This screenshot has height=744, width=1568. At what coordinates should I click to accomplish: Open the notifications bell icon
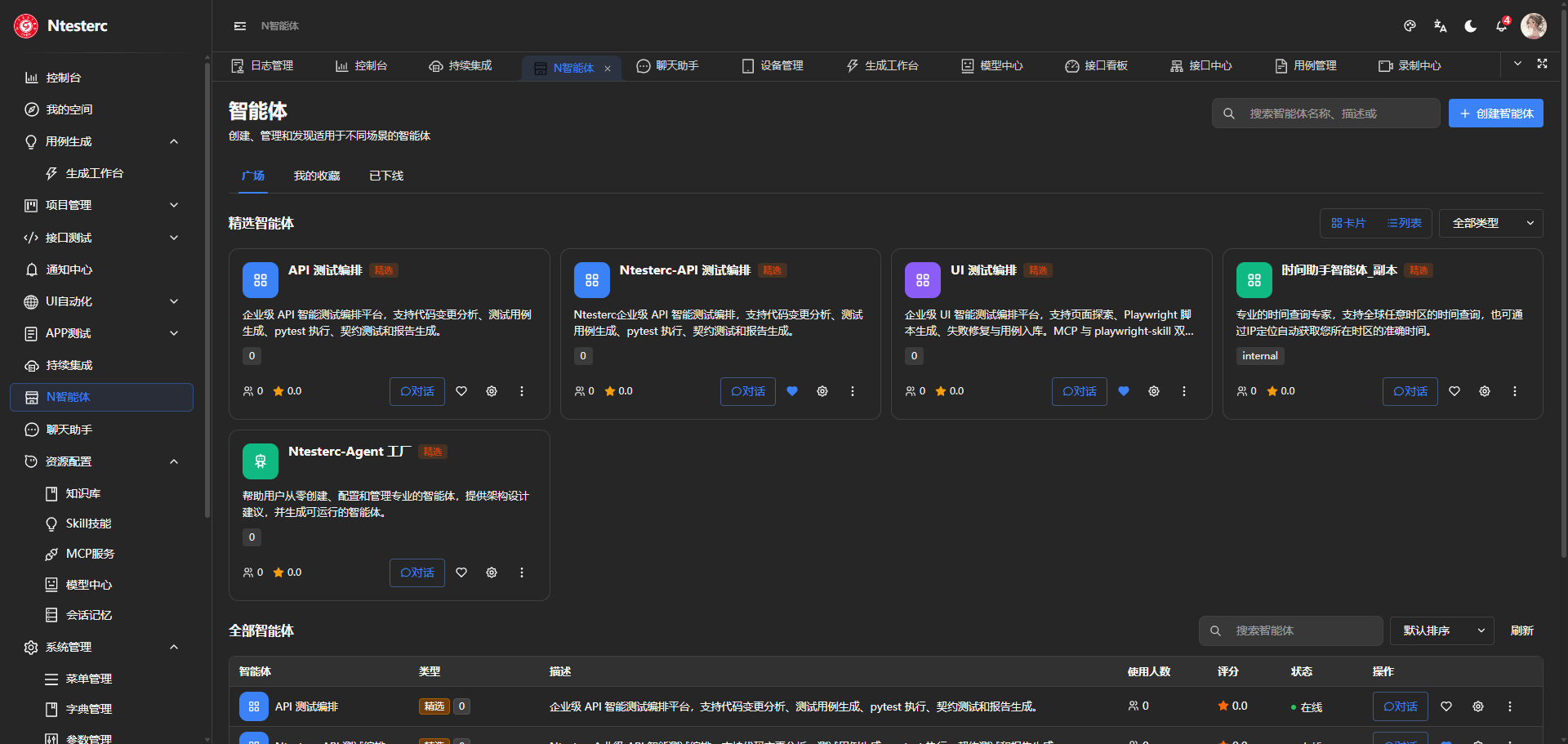click(1501, 26)
